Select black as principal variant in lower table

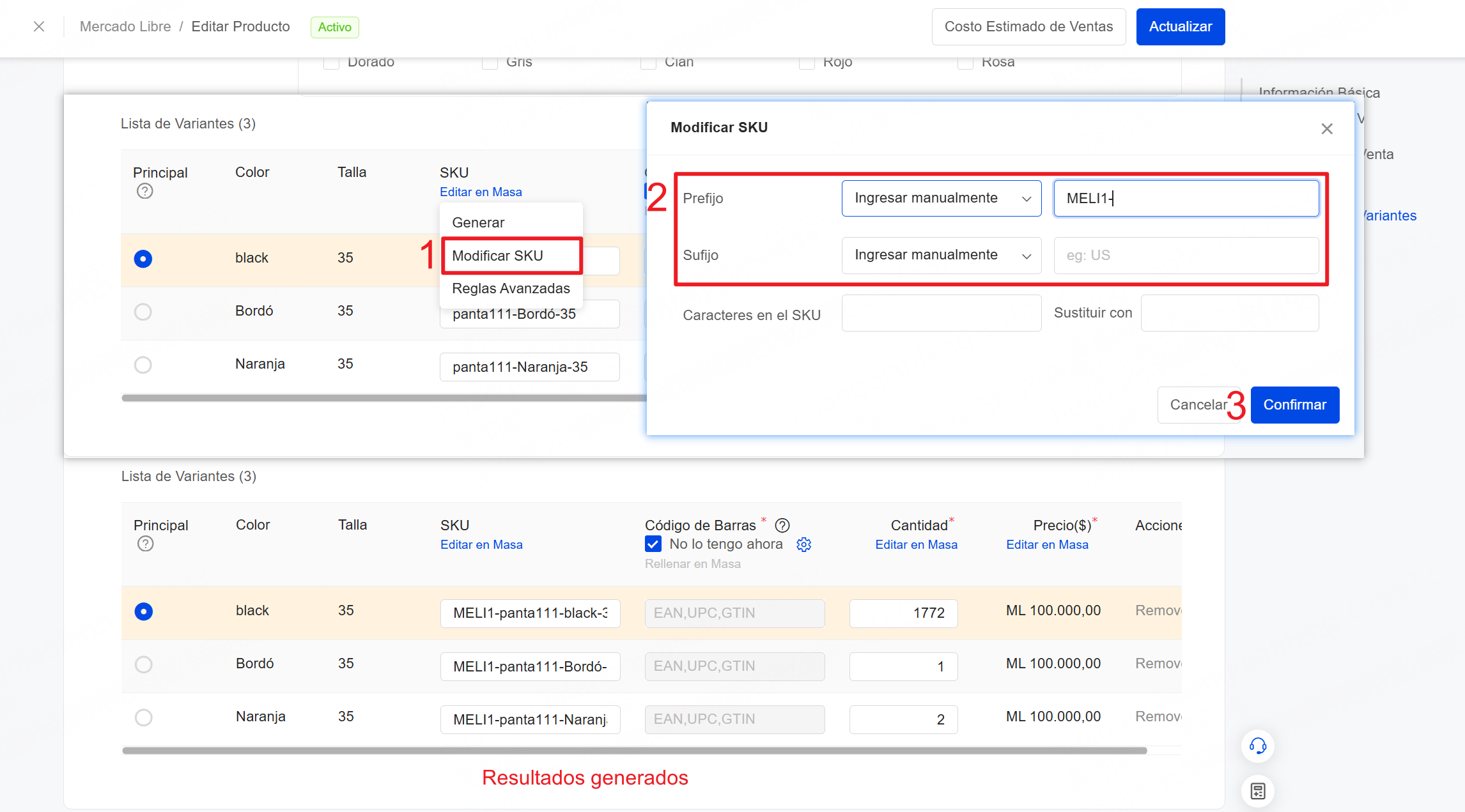click(144, 611)
